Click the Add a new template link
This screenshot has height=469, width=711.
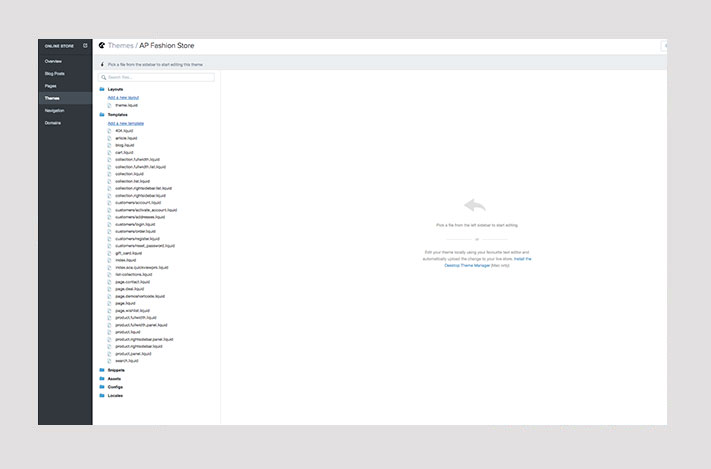pos(126,123)
